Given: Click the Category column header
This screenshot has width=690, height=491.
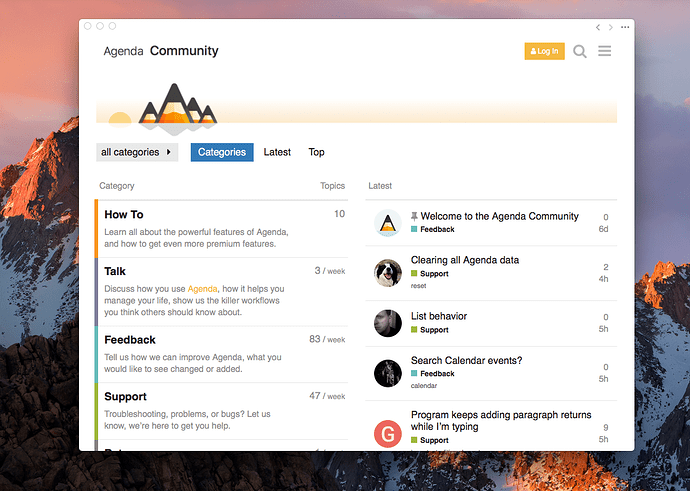Looking at the screenshot, I should click(x=117, y=186).
